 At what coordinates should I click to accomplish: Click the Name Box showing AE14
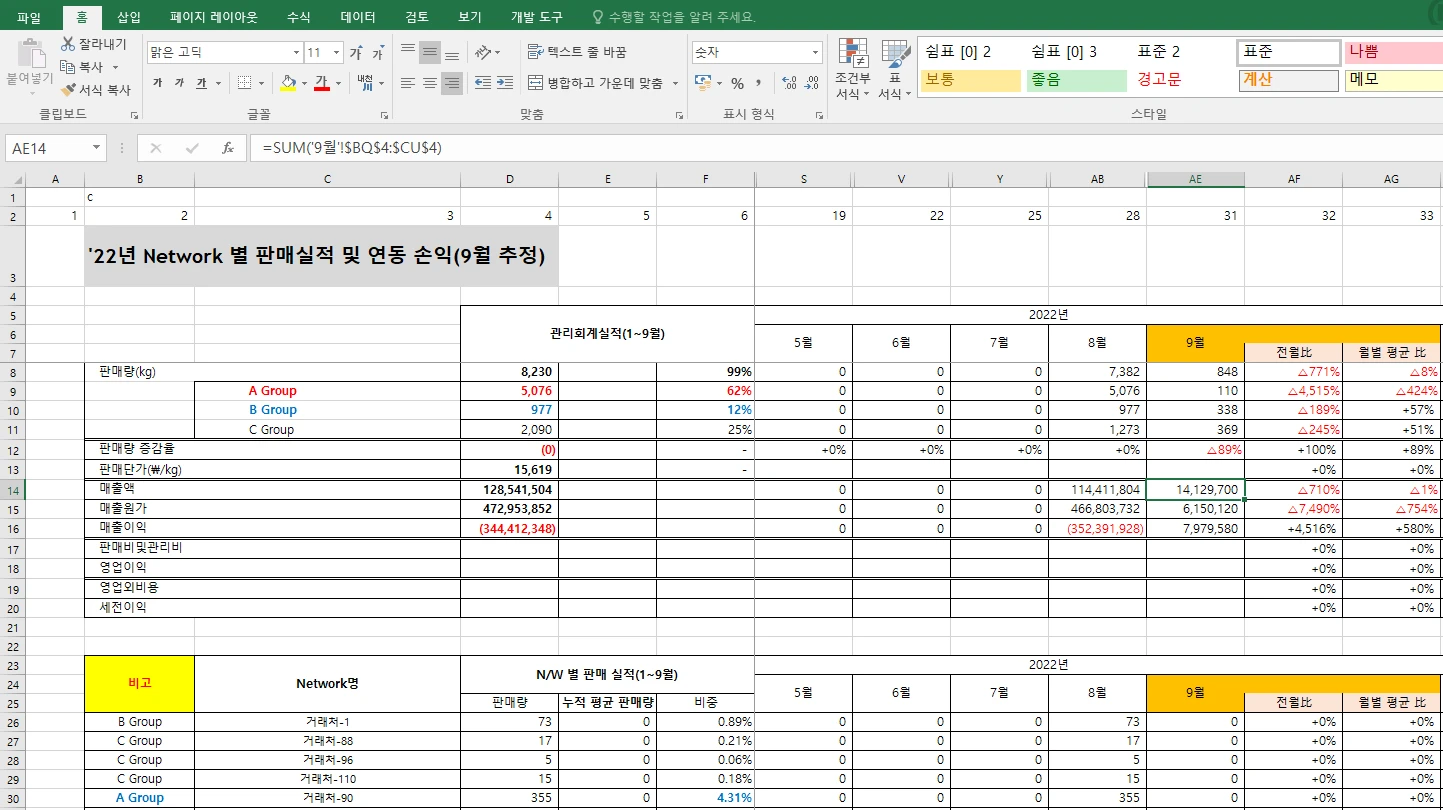45,147
